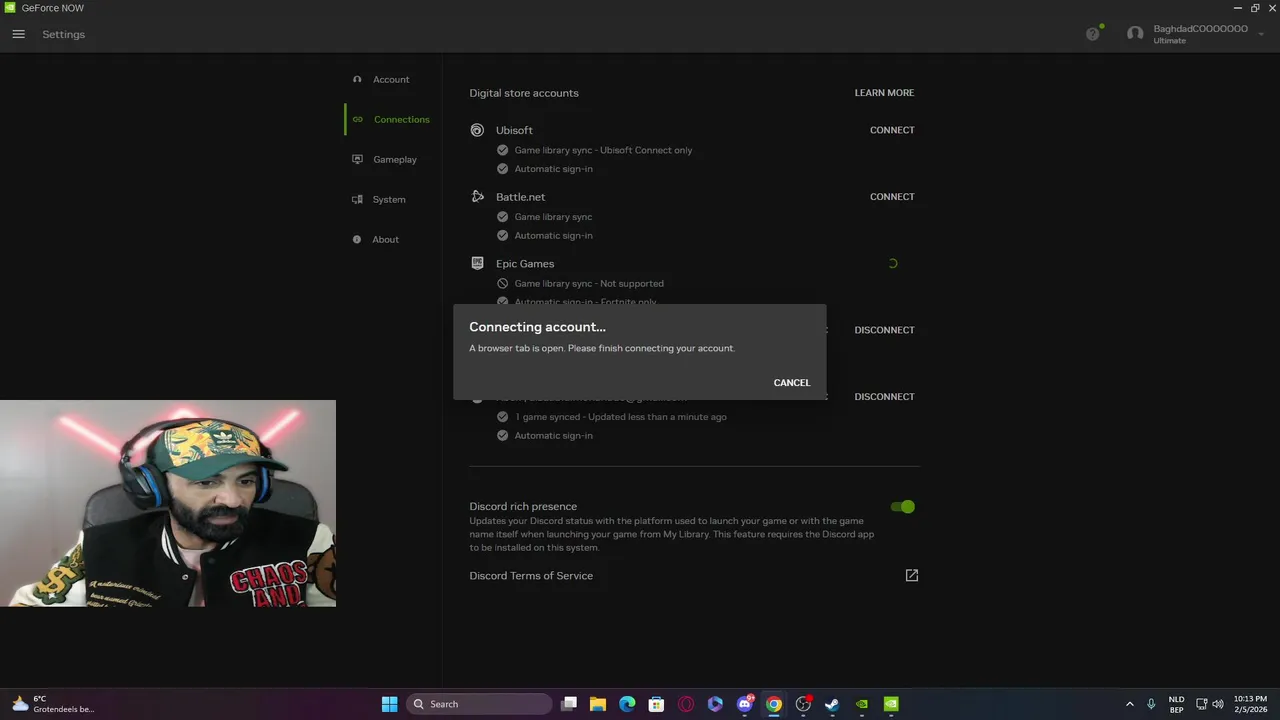Open the OBS Studio taskbar icon

tap(803, 704)
